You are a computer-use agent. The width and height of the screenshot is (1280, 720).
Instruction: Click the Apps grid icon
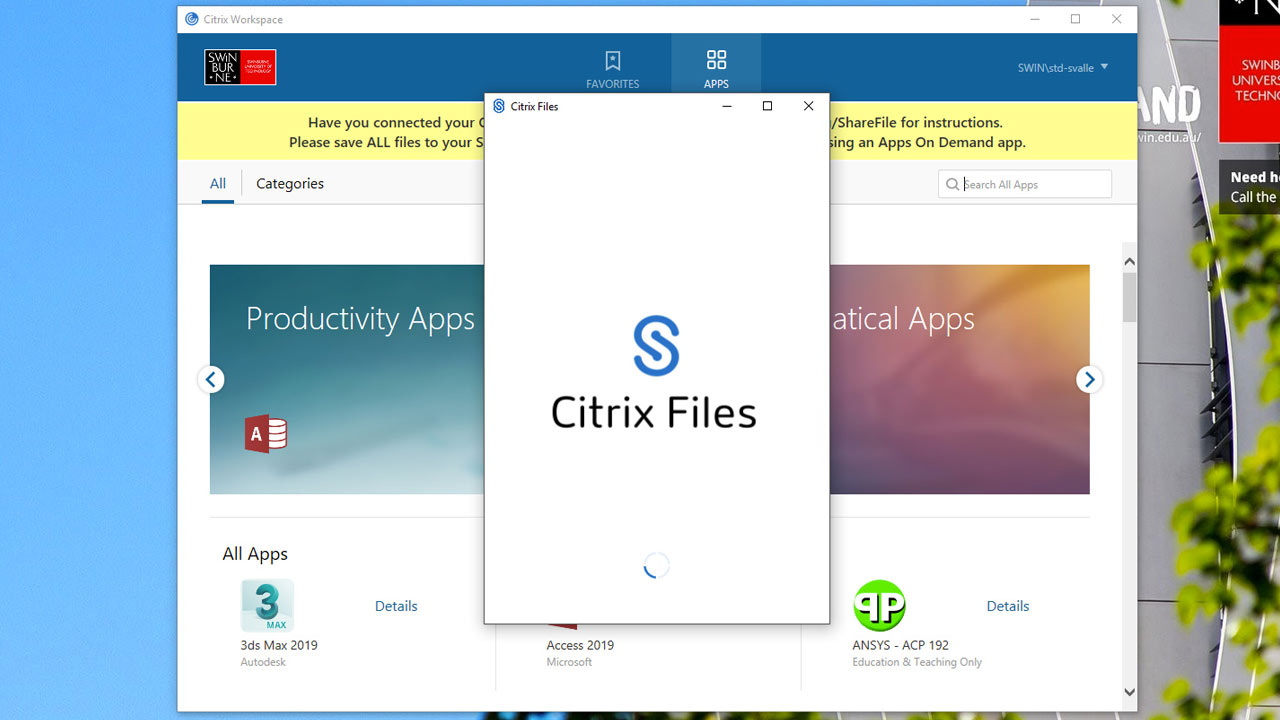[716, 60]
